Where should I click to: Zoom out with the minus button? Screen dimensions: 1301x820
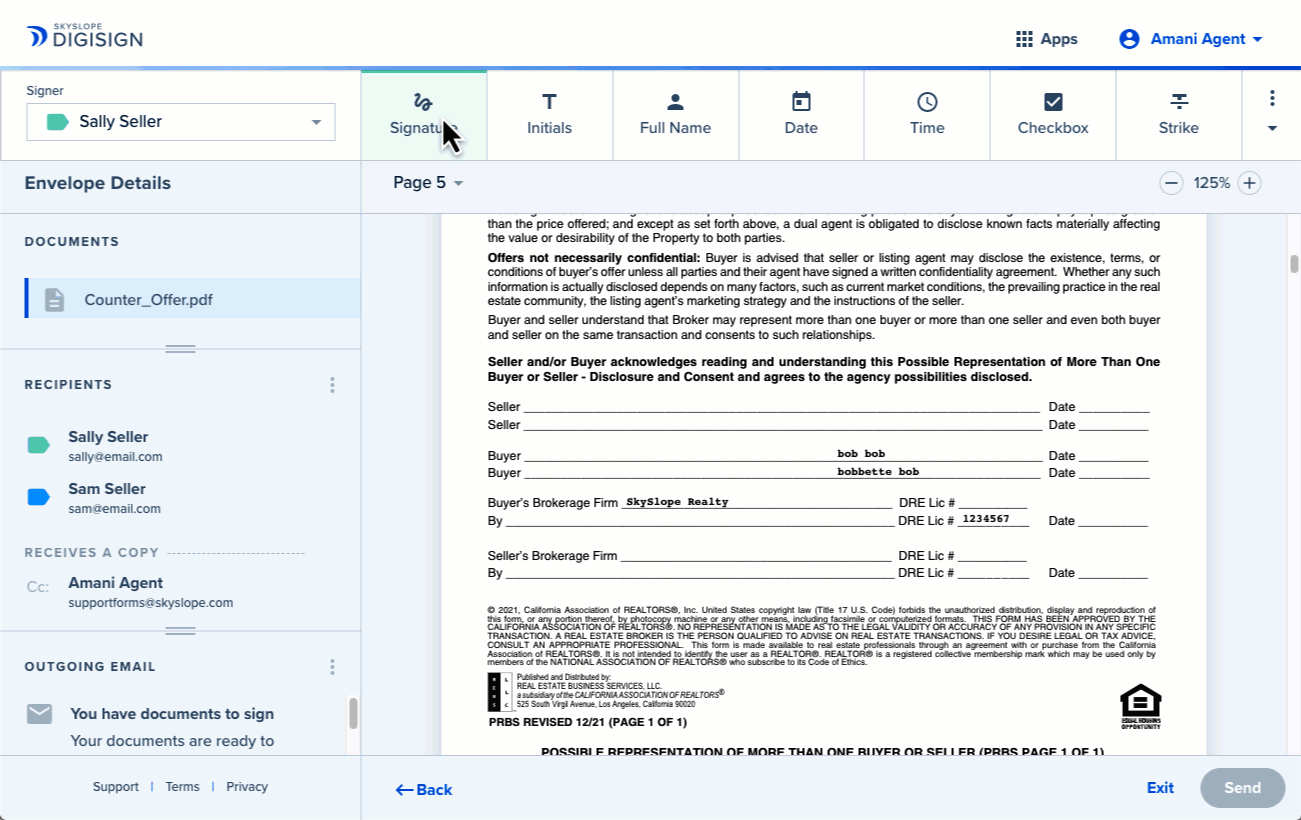1171,183
